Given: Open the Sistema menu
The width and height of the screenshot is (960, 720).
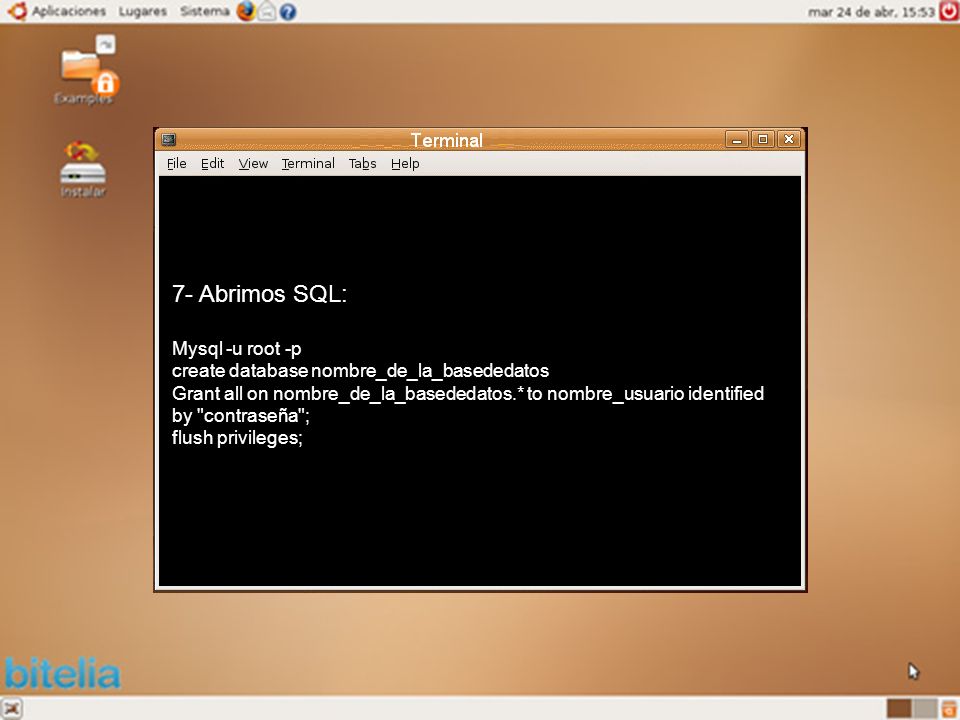Looking at the screenshot, I should [x=205, y=11].
